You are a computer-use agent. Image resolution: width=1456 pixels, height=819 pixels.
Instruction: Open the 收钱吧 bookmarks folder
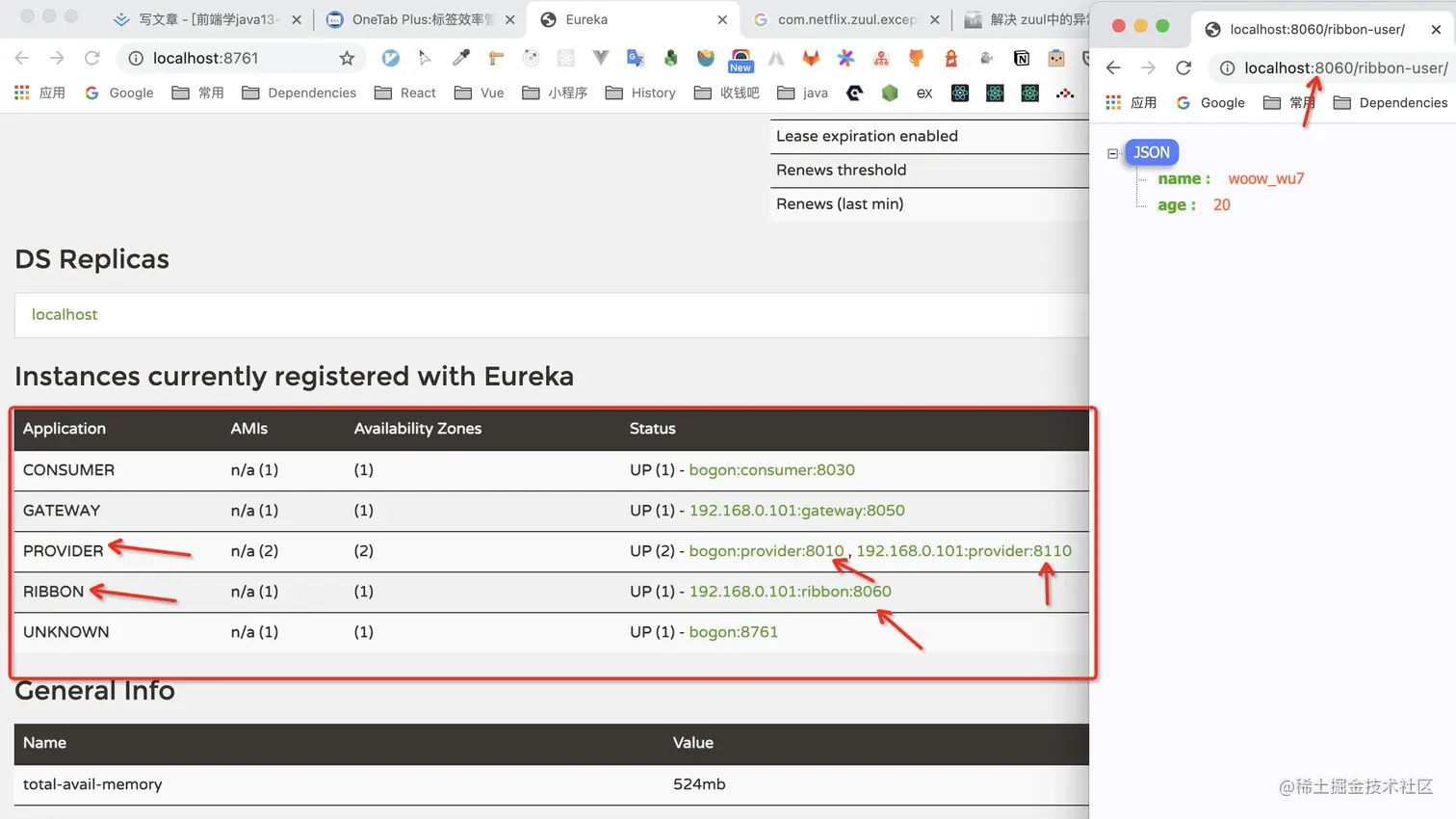coord(727,92)
